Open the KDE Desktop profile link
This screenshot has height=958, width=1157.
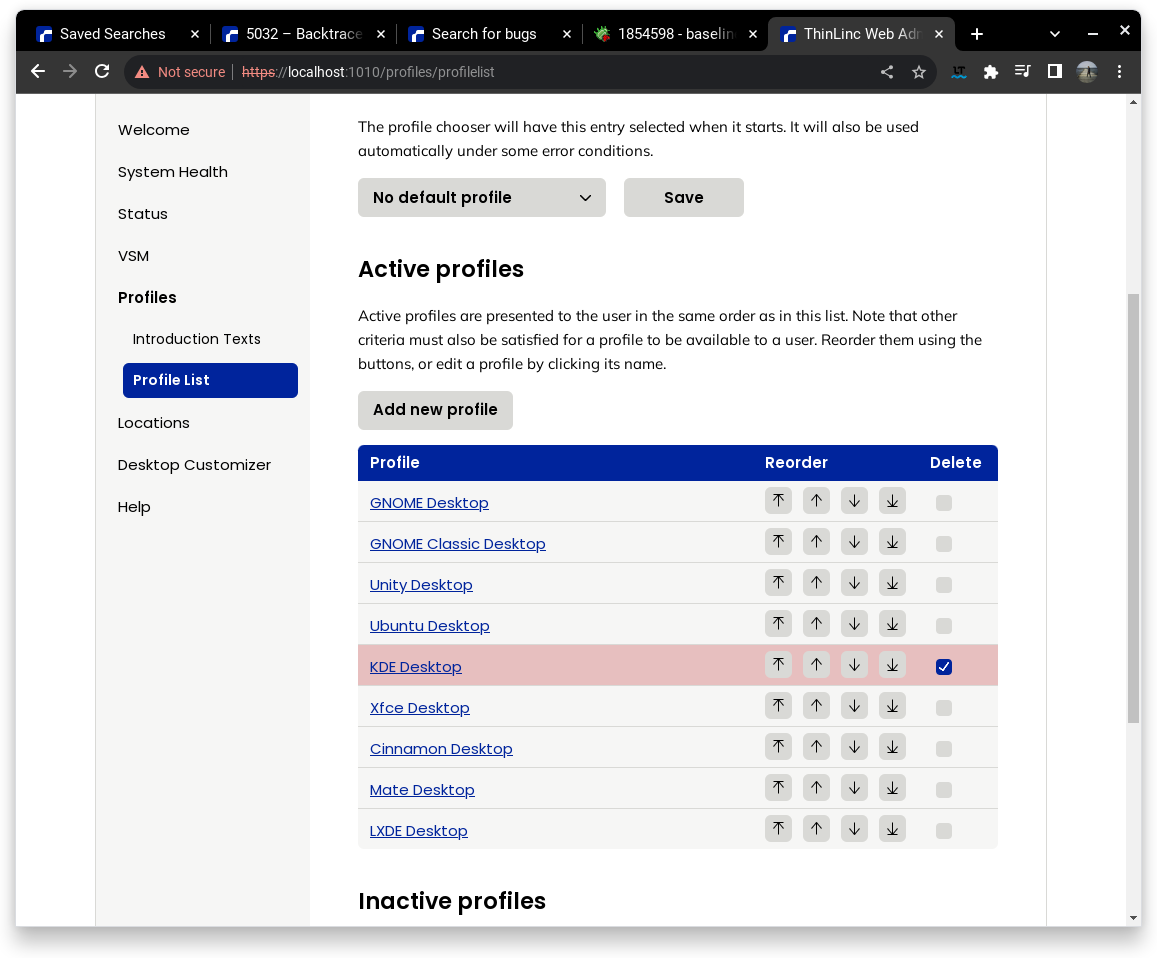click(x=415, y=666)
